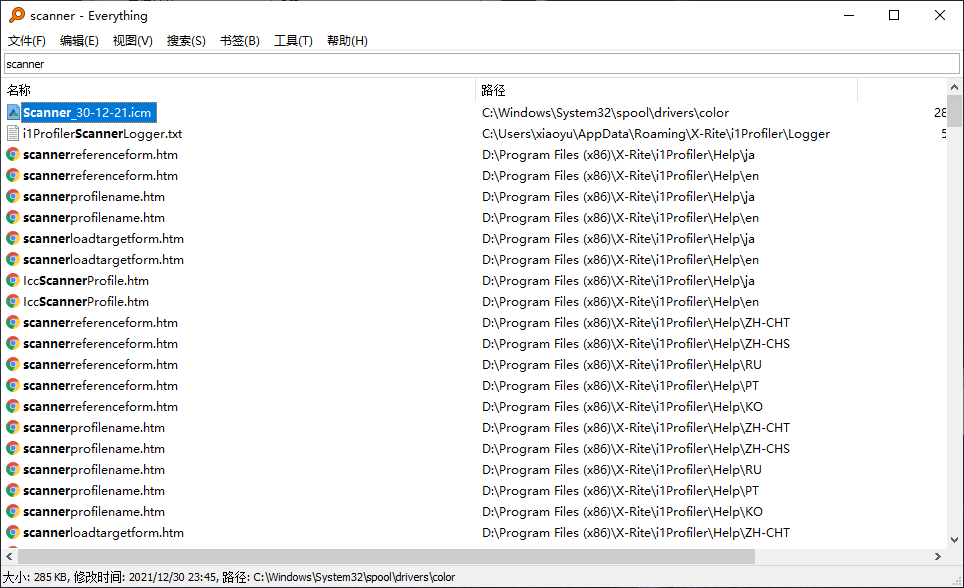The image size is (964, 588).
Task: Click Chrome icon of scannerprofilename.htm in Help\KO
Action: 13,512
